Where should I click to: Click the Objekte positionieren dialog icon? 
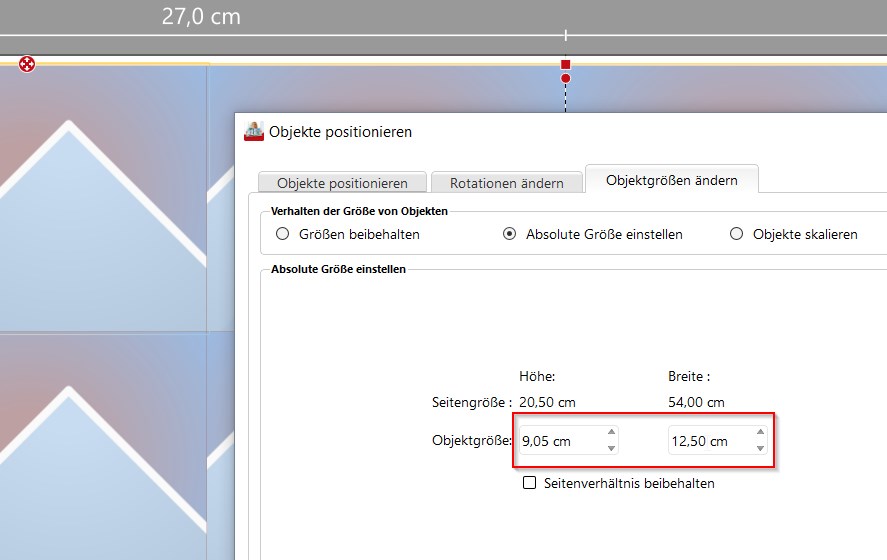click(254, 131)
